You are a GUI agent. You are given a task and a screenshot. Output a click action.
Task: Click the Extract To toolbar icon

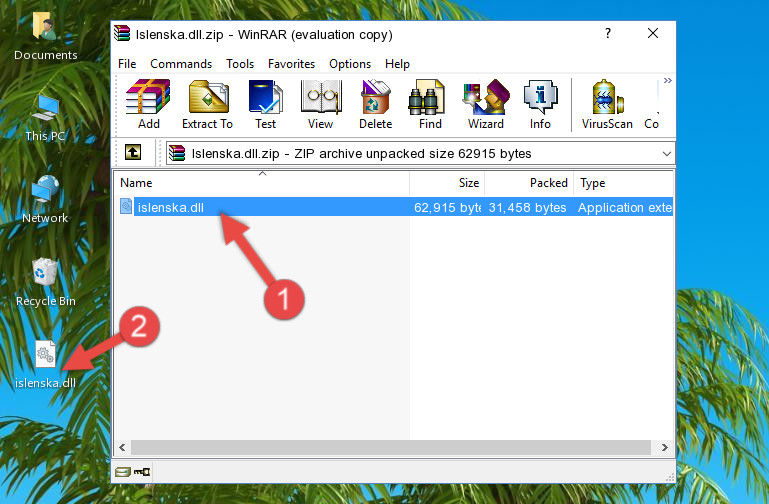[x=207, y=104]
